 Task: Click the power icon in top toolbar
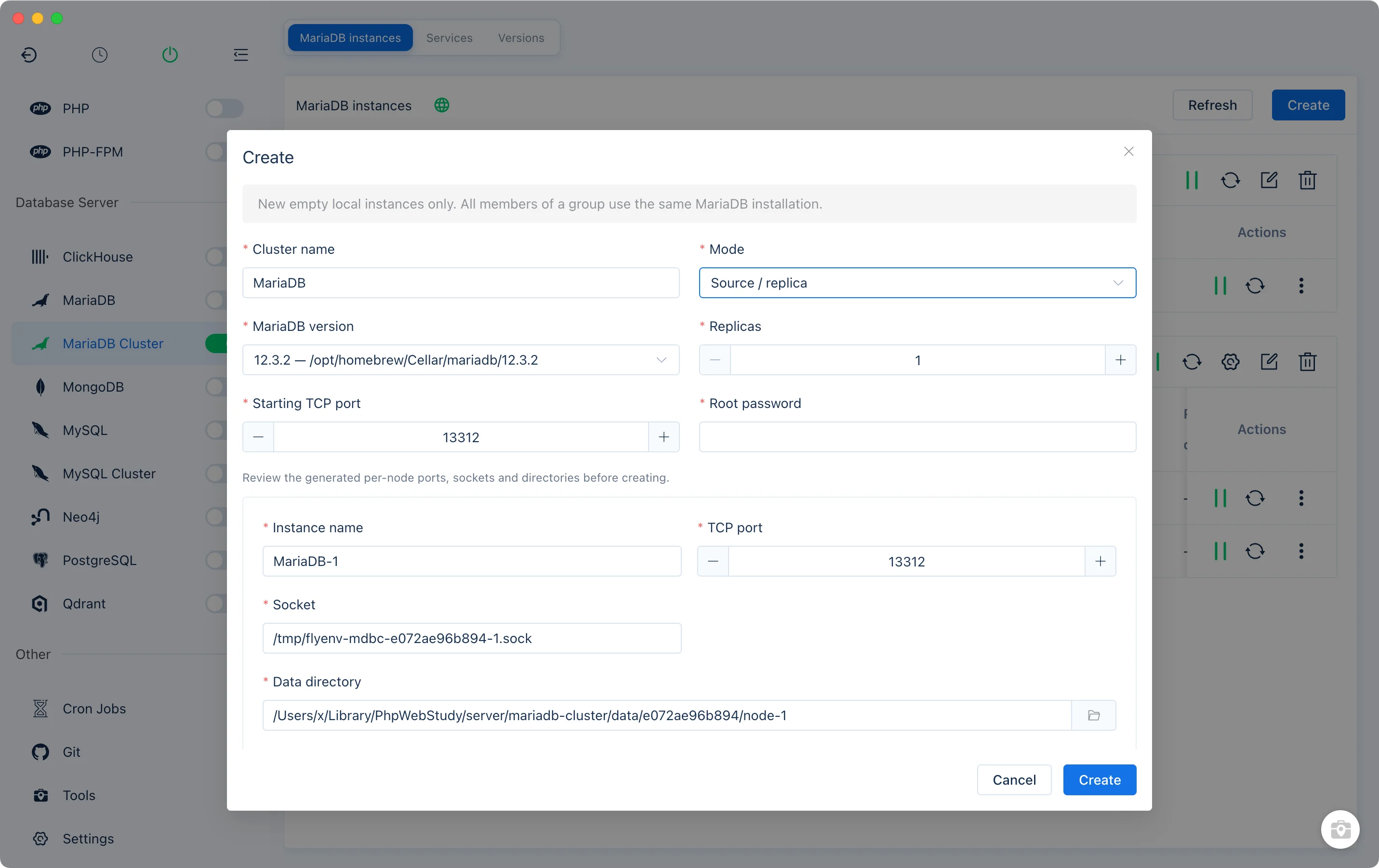170,55
